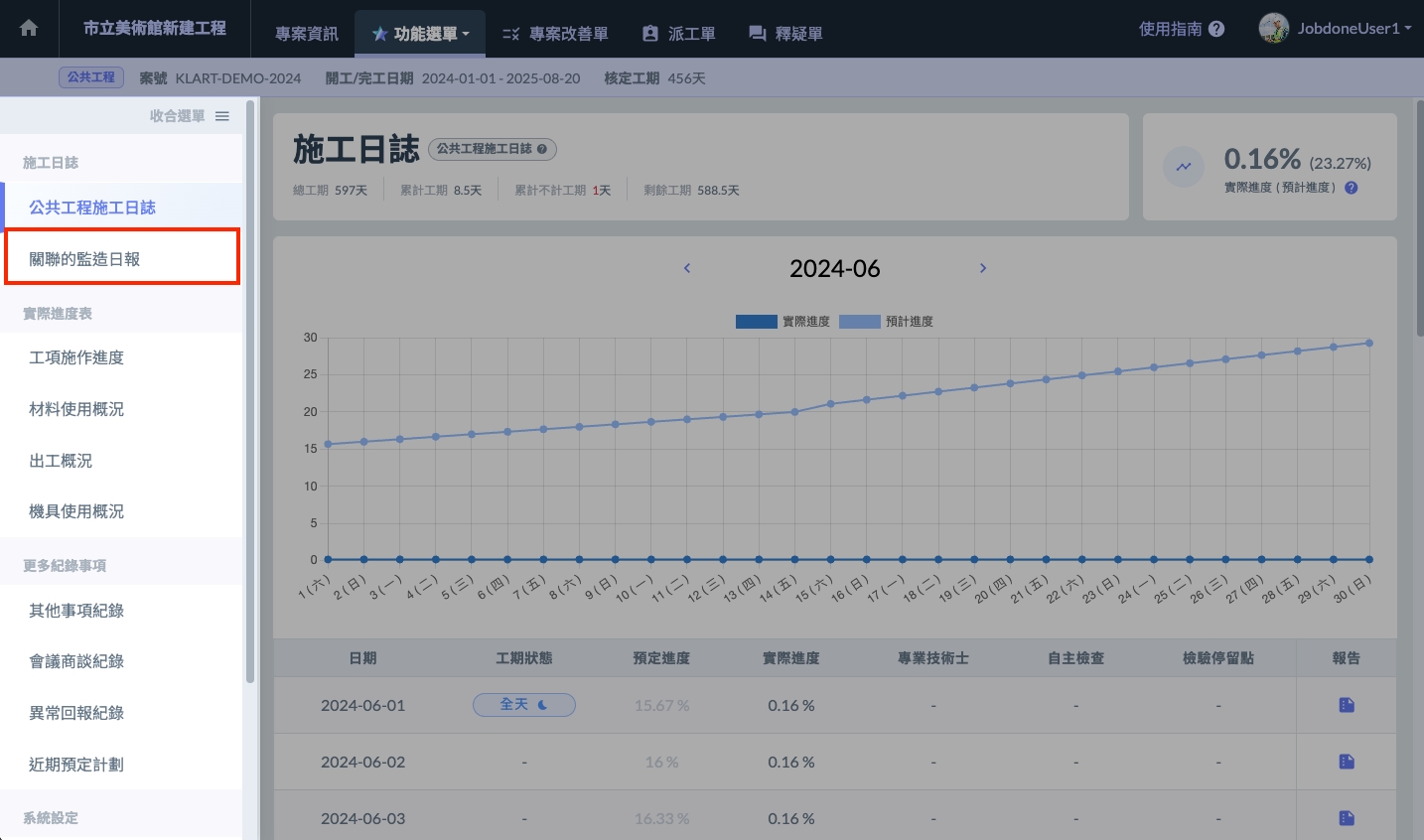1424x840 pixels.
Task: Click the JobdoneUser1 avatar picture
Action: tap(1273, 28)
